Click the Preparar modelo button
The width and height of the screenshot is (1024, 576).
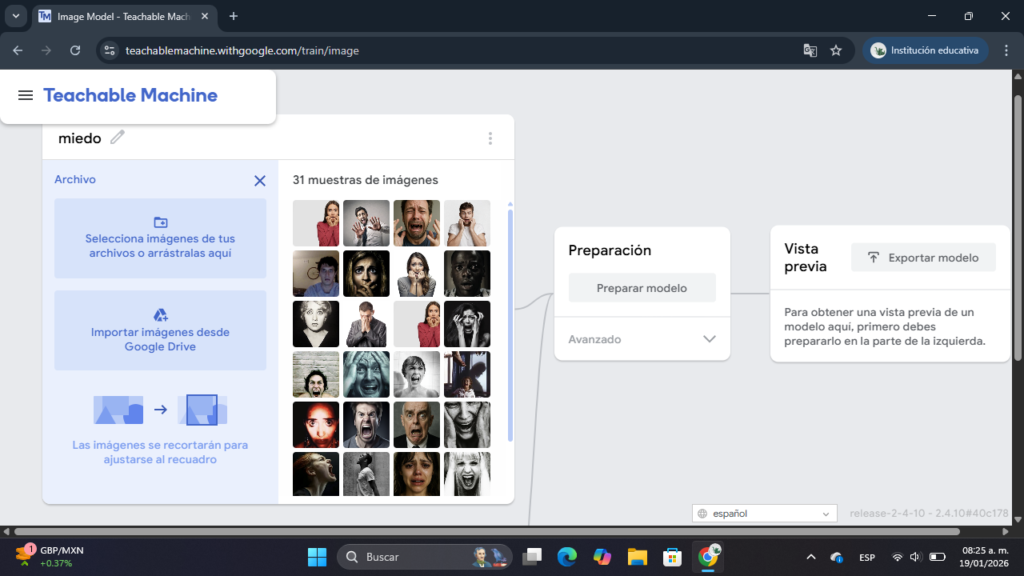coord(642,288)
